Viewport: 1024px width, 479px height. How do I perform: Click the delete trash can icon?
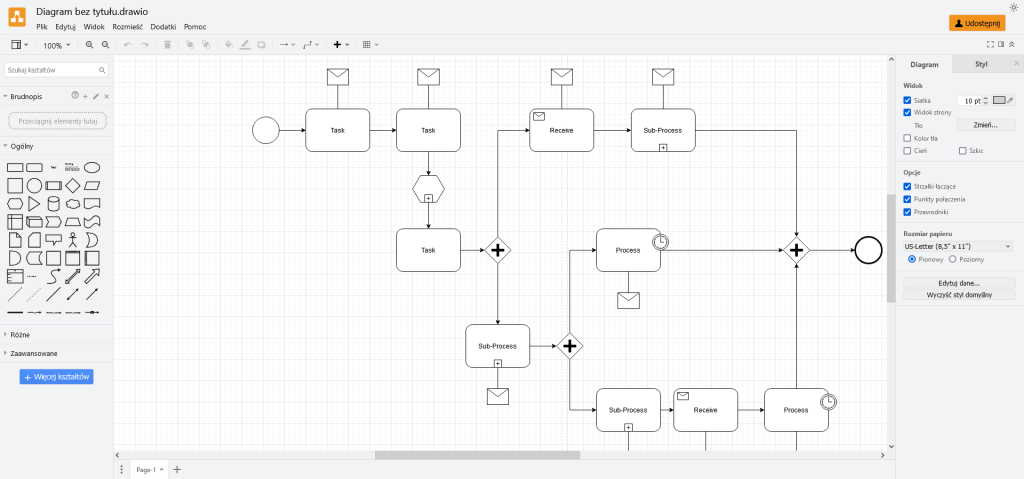(167, 45)
